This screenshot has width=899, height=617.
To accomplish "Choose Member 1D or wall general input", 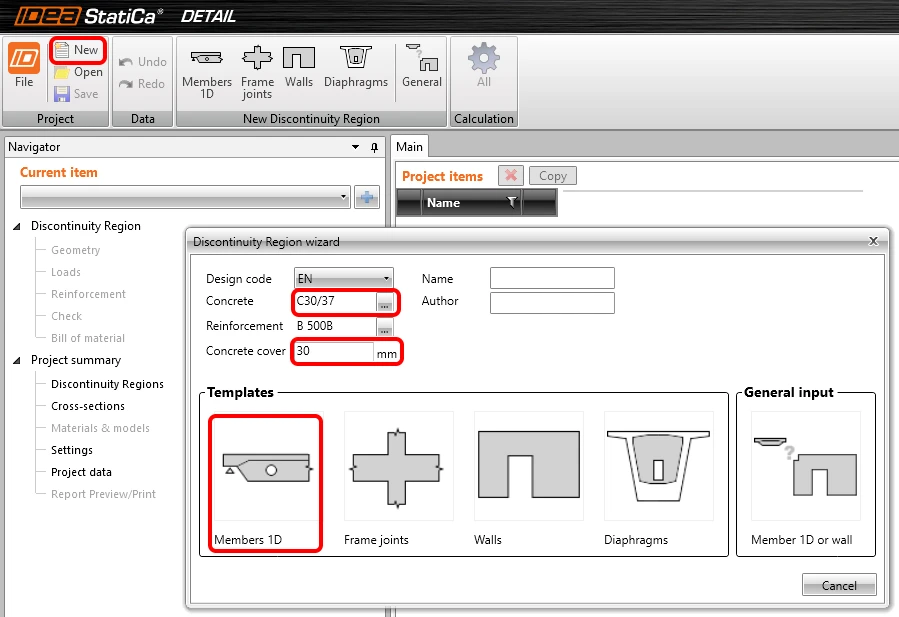I will click(x=806, y=479).
